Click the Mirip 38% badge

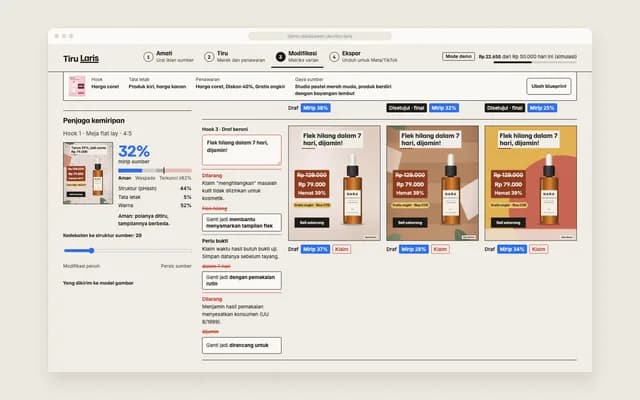click(x=316, y=108)
